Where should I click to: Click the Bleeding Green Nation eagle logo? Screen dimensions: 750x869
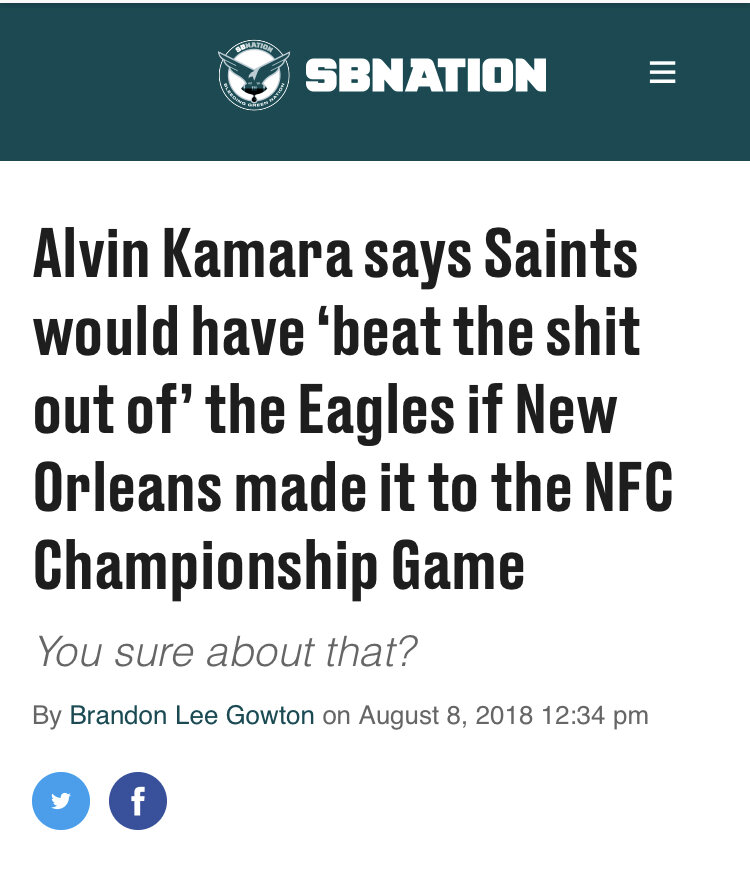[x=254, y=75]
